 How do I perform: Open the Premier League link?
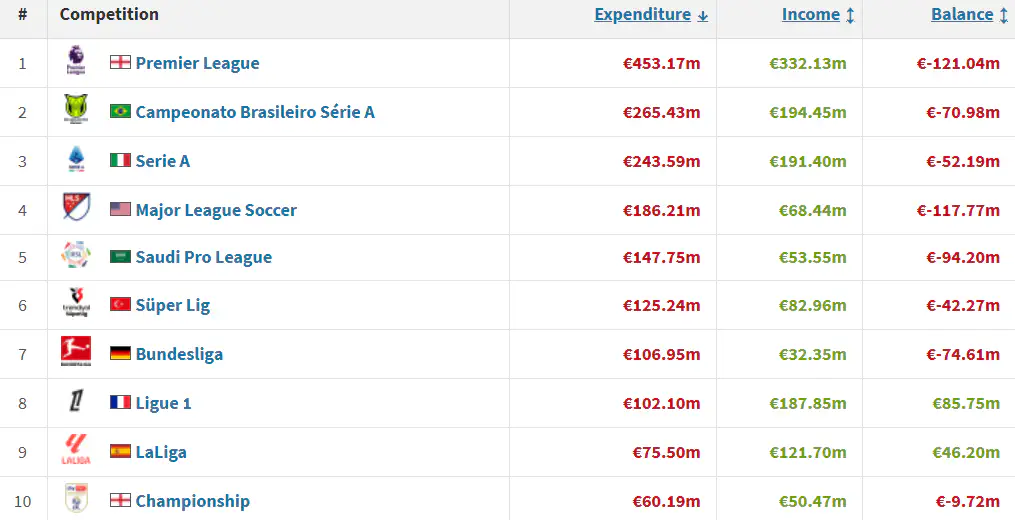click(197, 63)
